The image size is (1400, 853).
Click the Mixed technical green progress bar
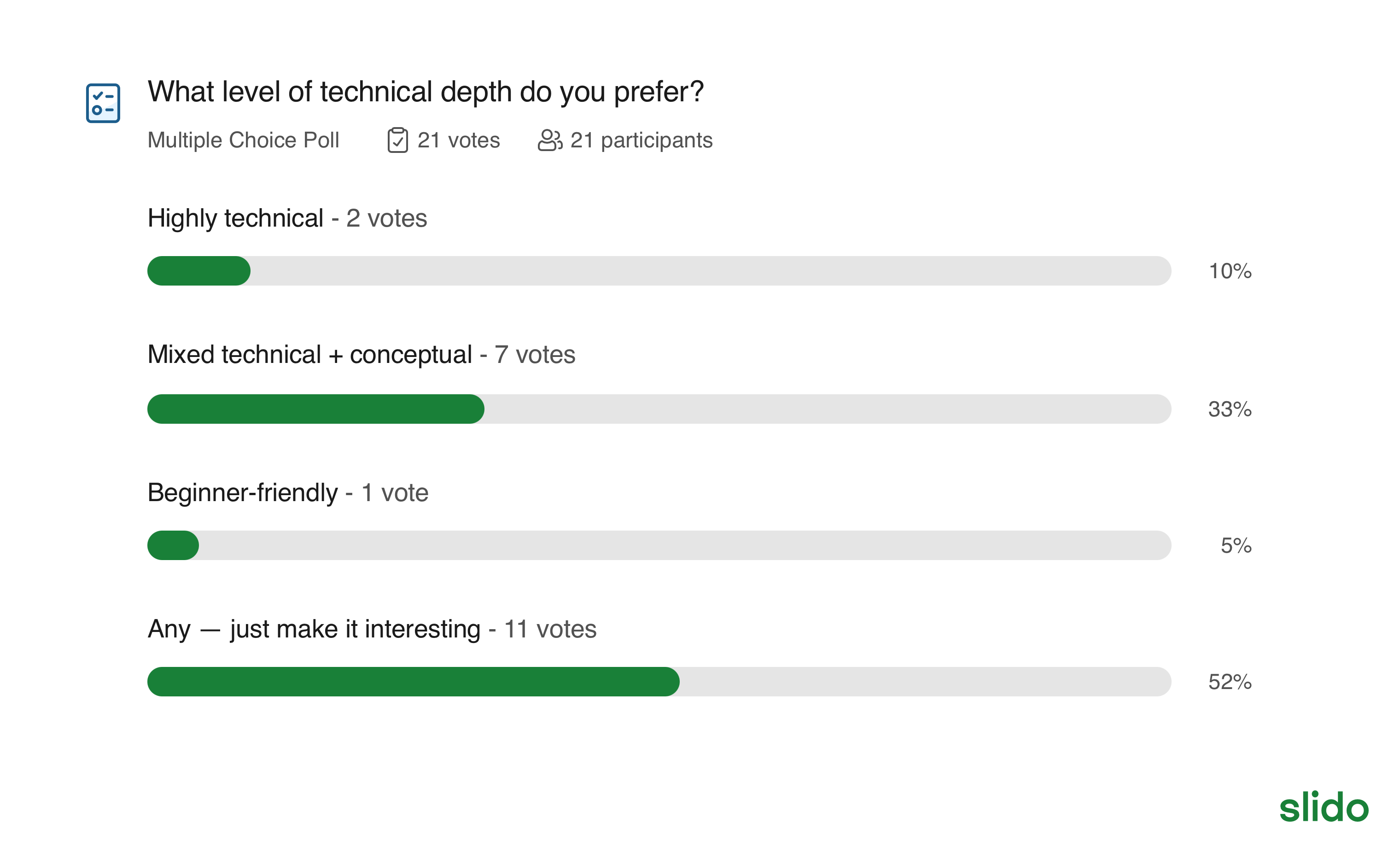pos(315,409)
